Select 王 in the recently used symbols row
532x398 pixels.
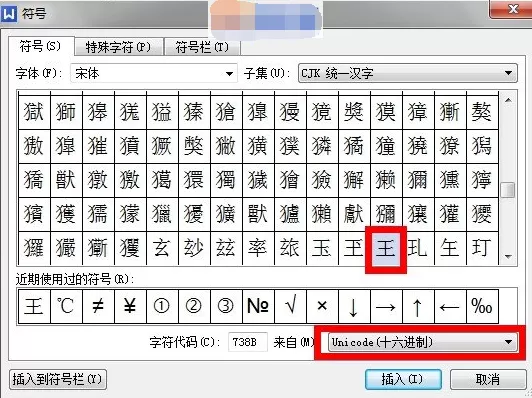pyautogui.click(x=34, y=306)
